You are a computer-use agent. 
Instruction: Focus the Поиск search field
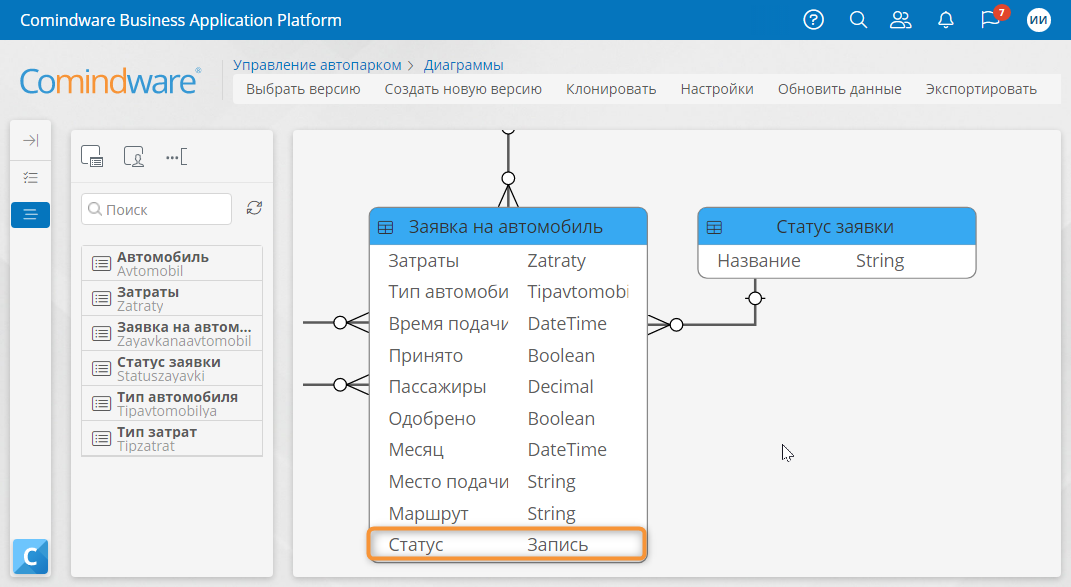pos(156,209)
